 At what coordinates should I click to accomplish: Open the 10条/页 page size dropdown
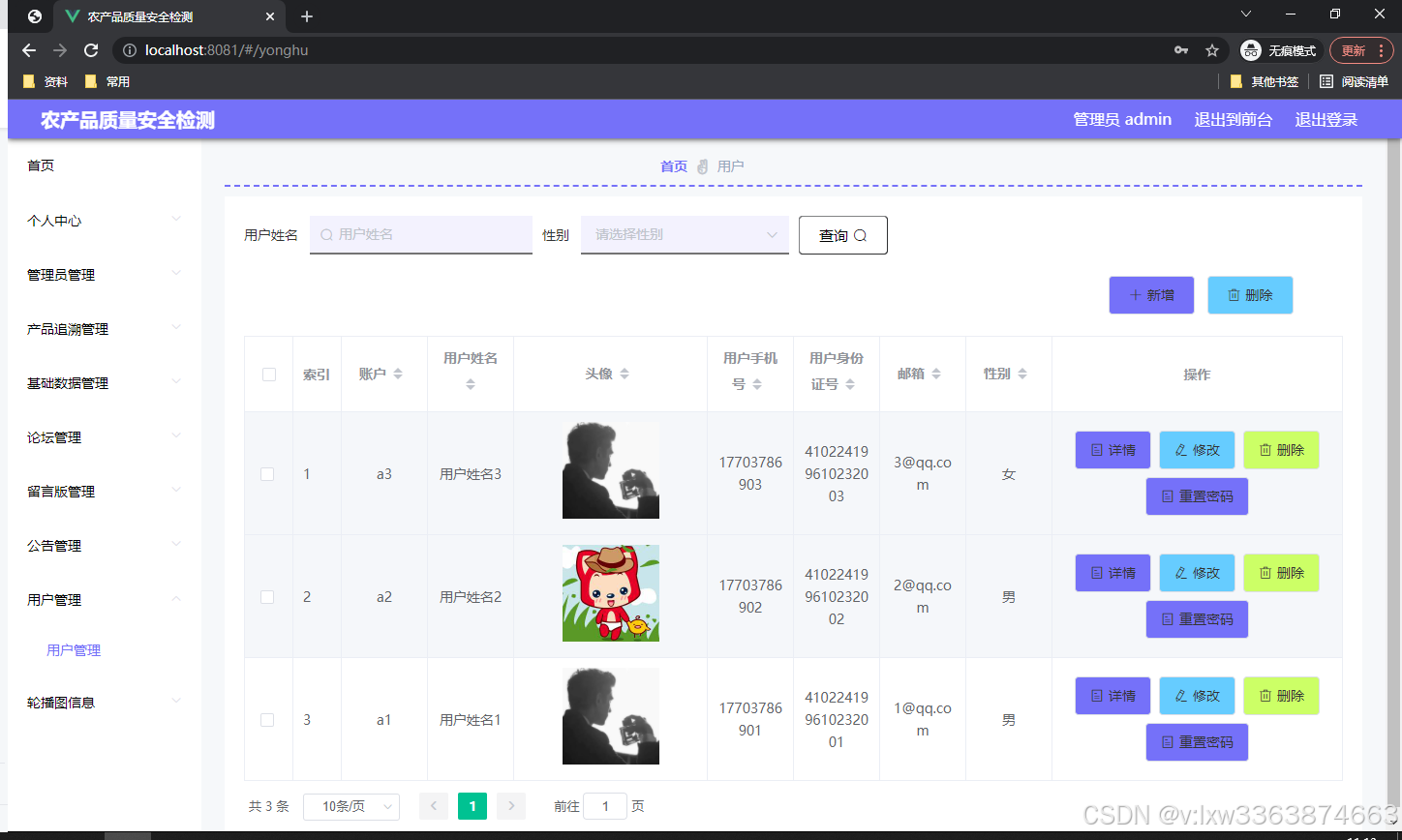click(350, 806)
